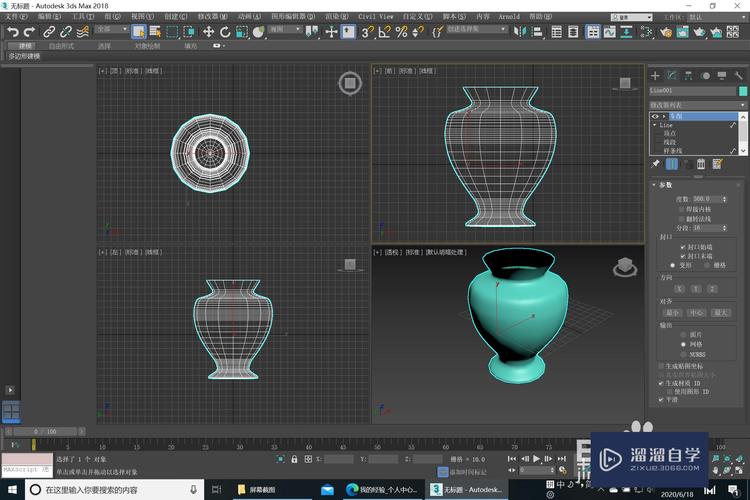Image resolution: width=750 pixels, height=500 pixels.
Task: Select the Move tool in the toolbar
Action: [x=209, y=32]
